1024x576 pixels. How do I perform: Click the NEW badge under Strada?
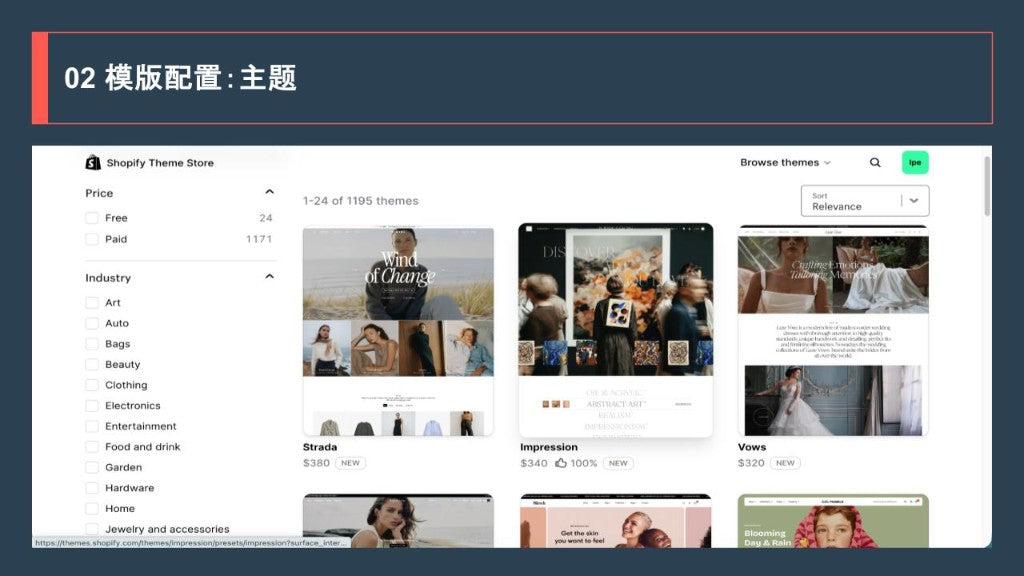[351, 463]
